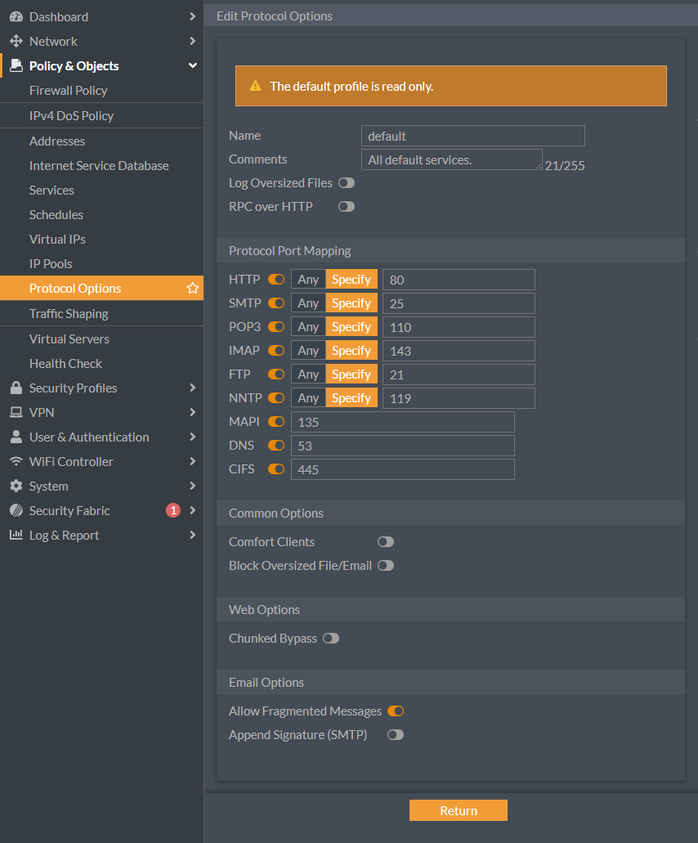Collapse the Policy & Objects section
Screen dimensions: 698x843
193,66
